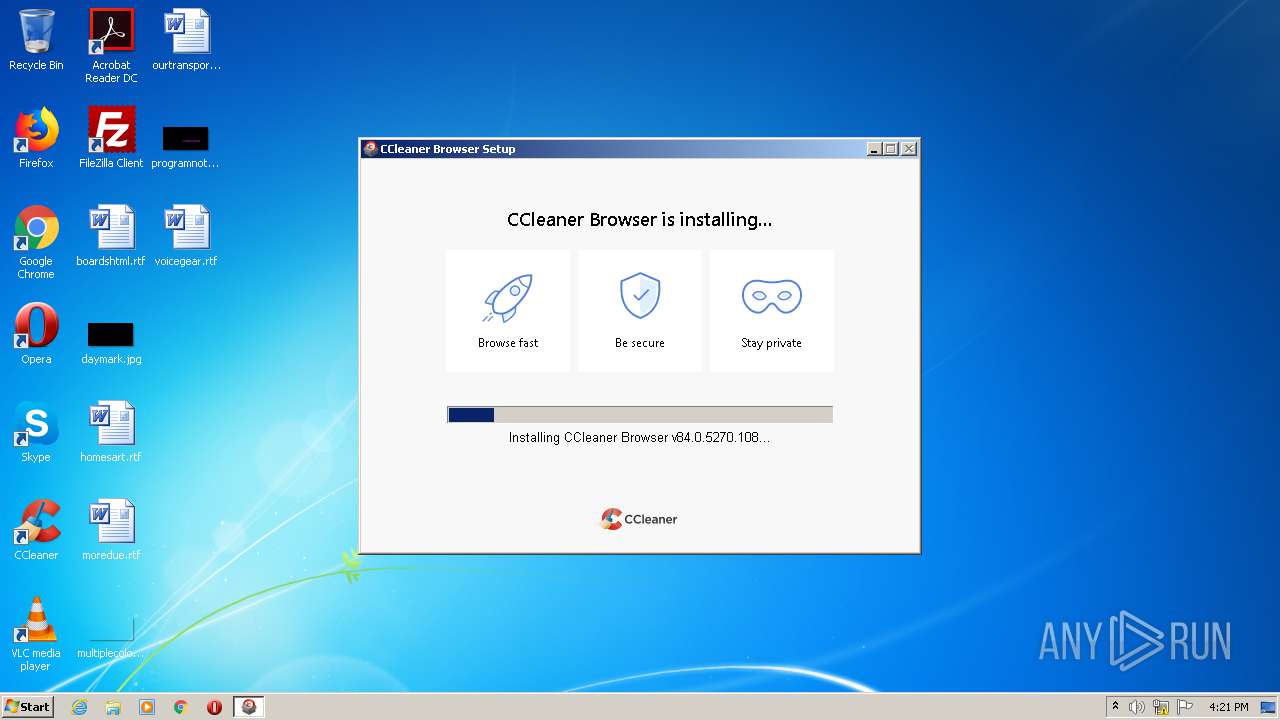Click 'Installing CCleaner Browser v84.0.5270.108...' status text
1280x720 pixels.
639,437
